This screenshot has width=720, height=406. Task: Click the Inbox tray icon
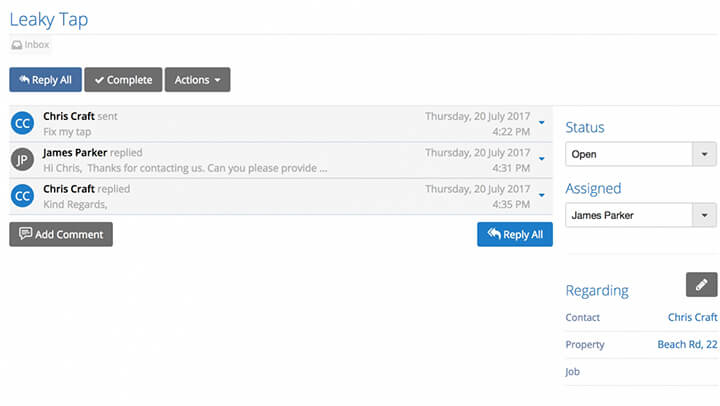point(17,45)
